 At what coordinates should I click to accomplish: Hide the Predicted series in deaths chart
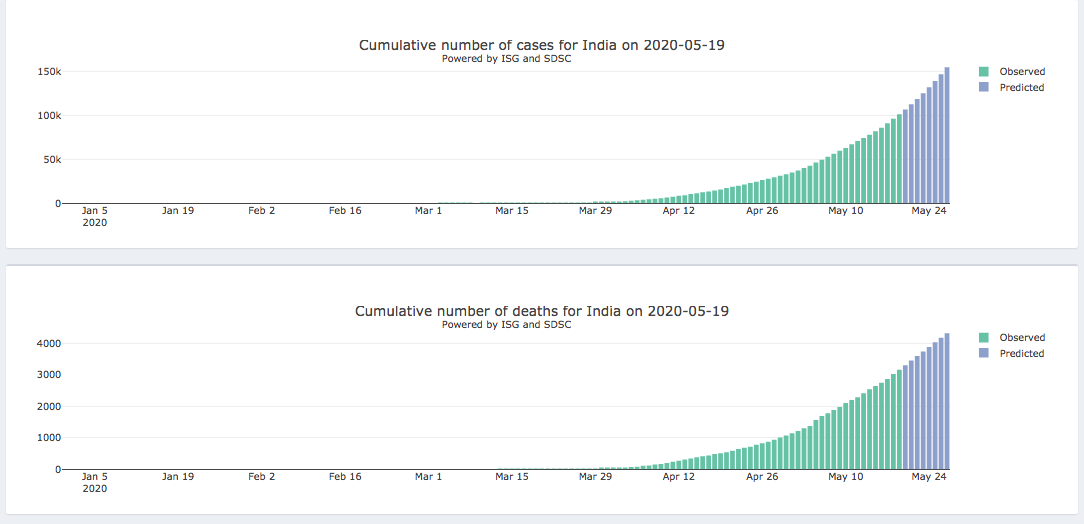pos(1021,354)
